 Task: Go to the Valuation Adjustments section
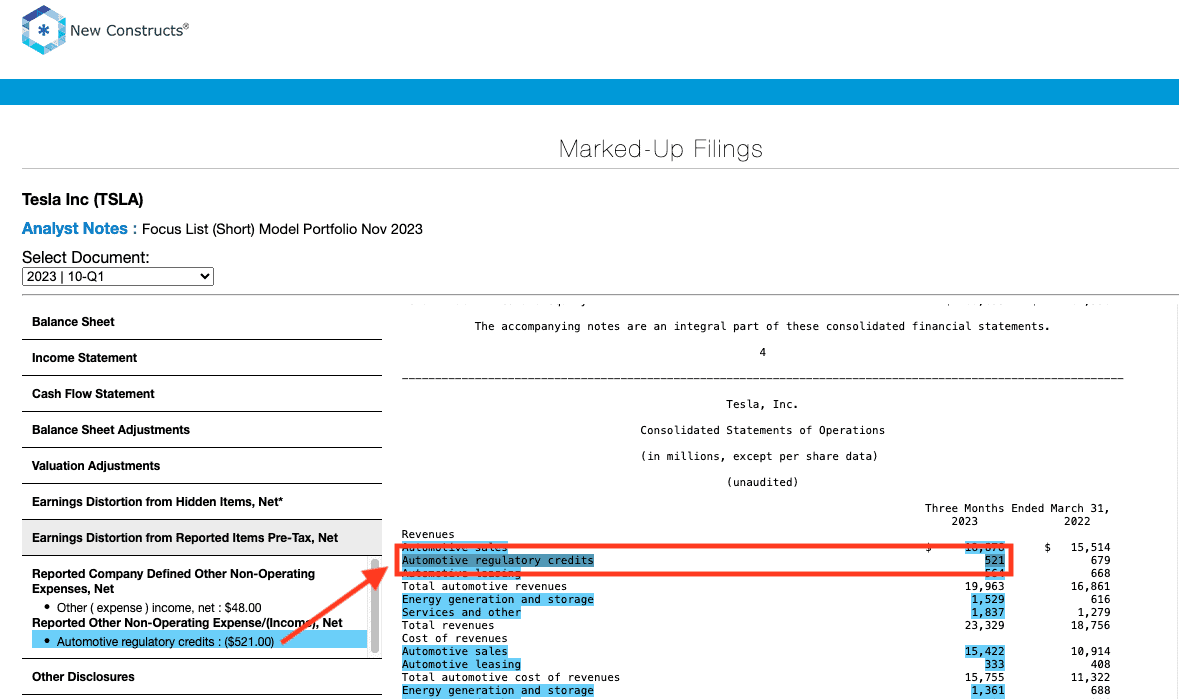(x=202, y=466)
